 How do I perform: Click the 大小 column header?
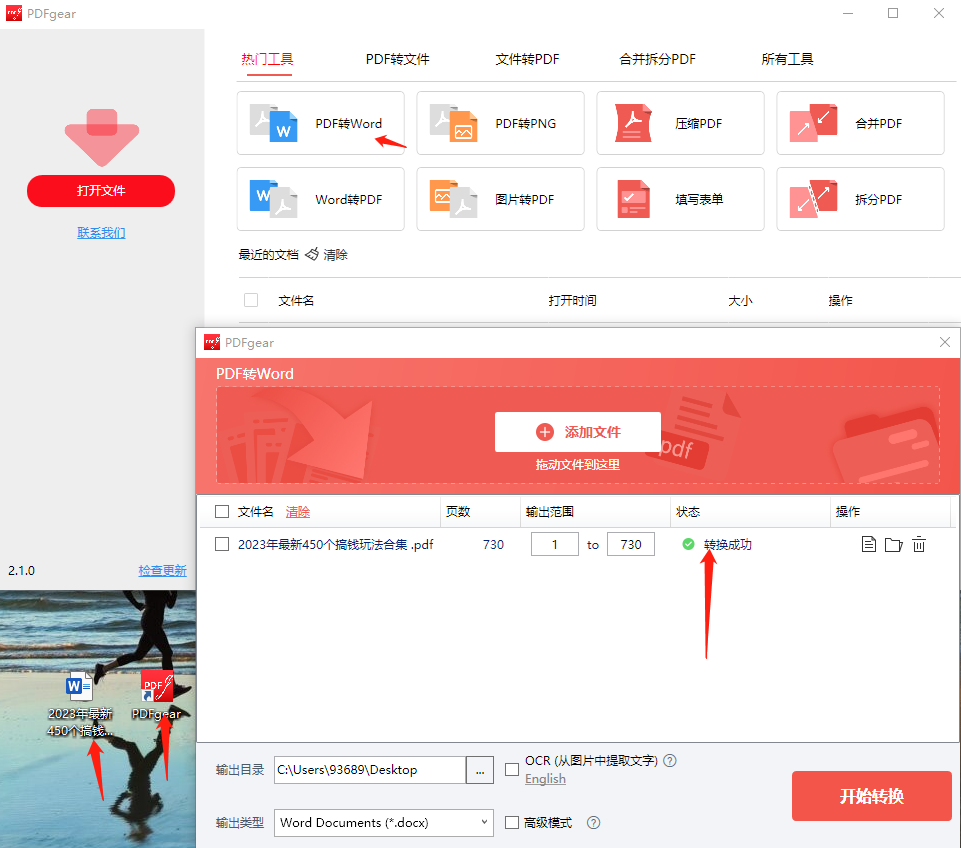[x=740, y=300]
